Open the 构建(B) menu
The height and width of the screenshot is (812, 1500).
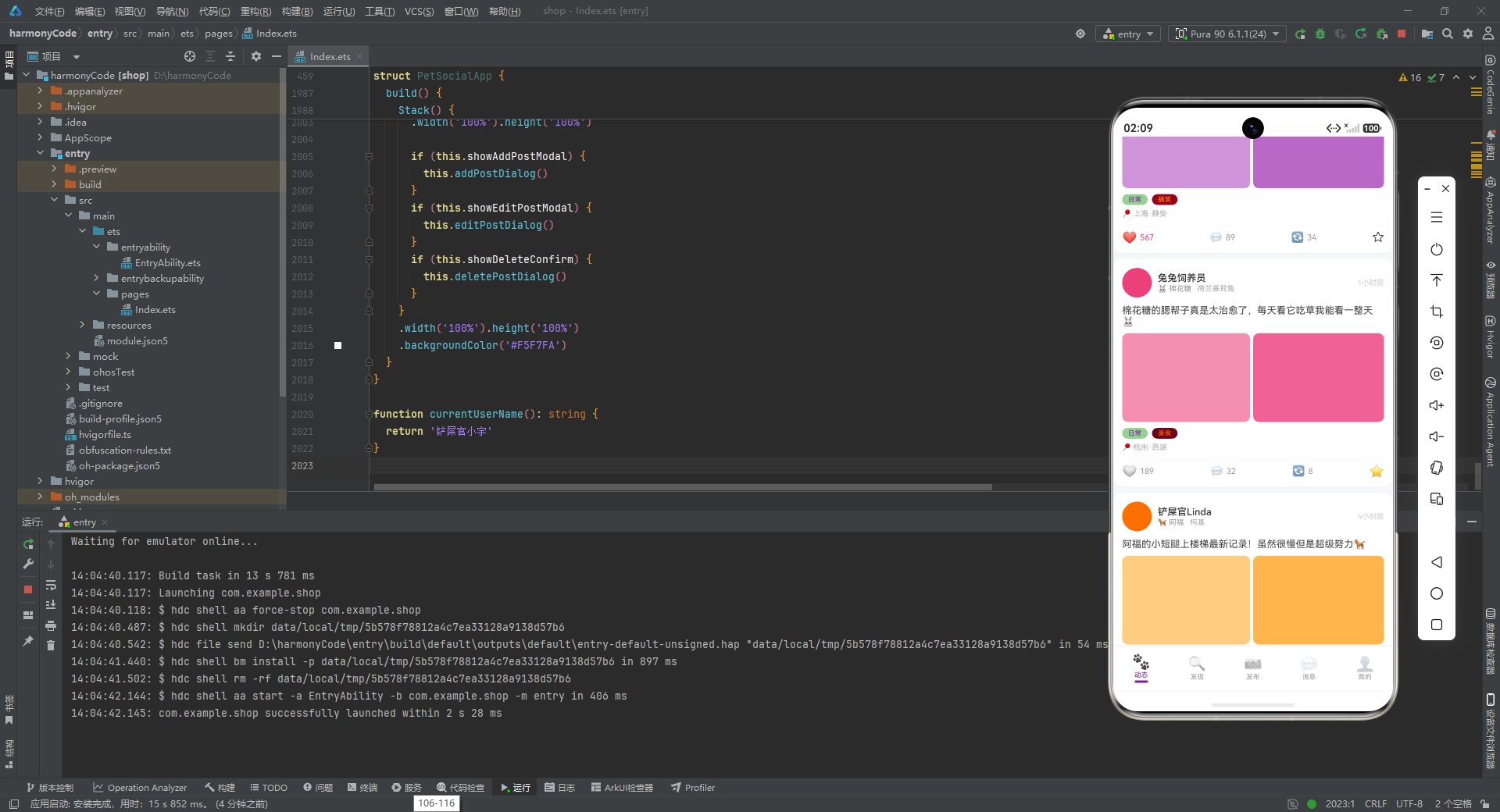click(x=297, y=11)
